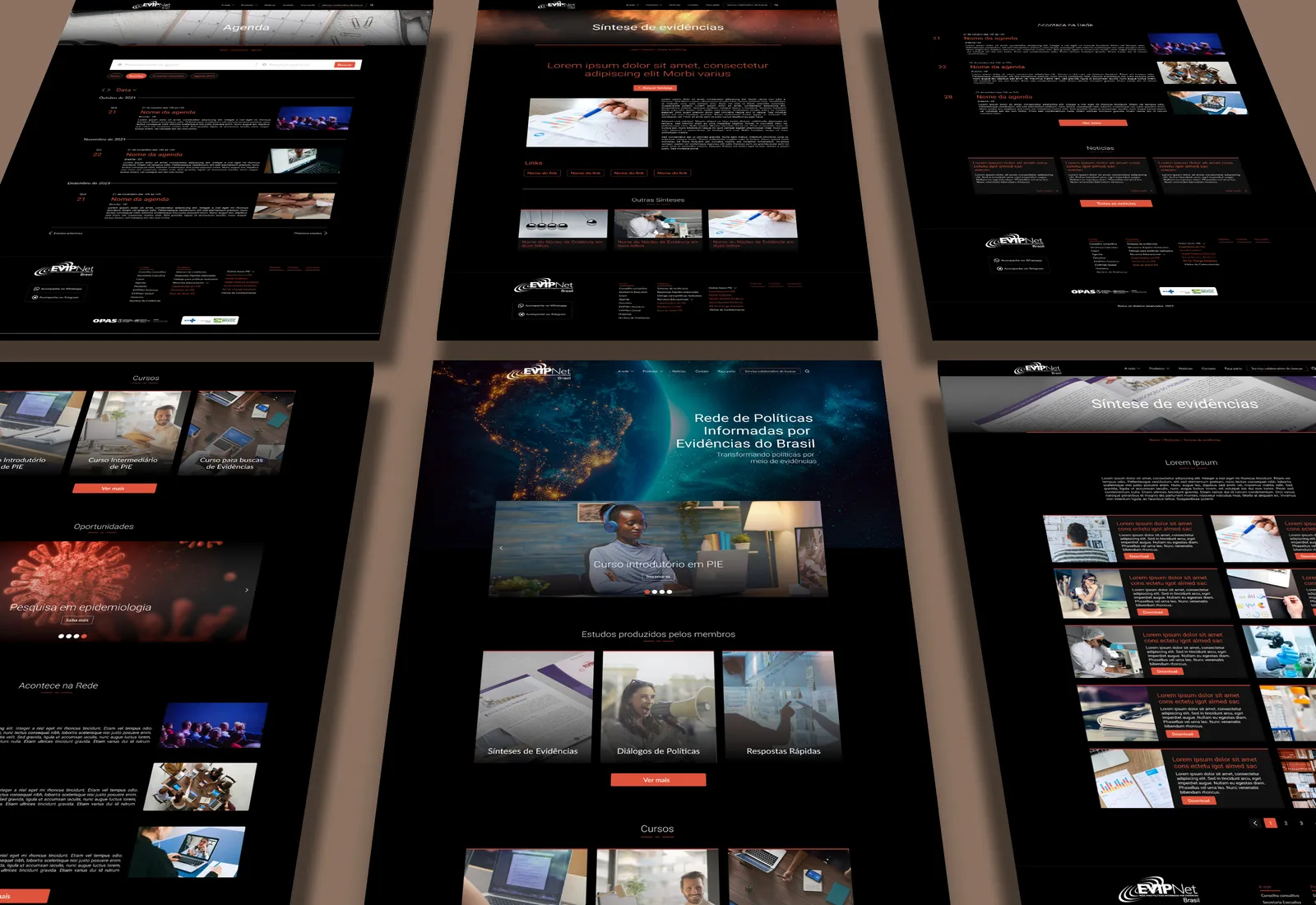Select page 1 in the Síntese listing pagination
This screenshot has height=905, width=1316.
click(x=1271, y=823)
